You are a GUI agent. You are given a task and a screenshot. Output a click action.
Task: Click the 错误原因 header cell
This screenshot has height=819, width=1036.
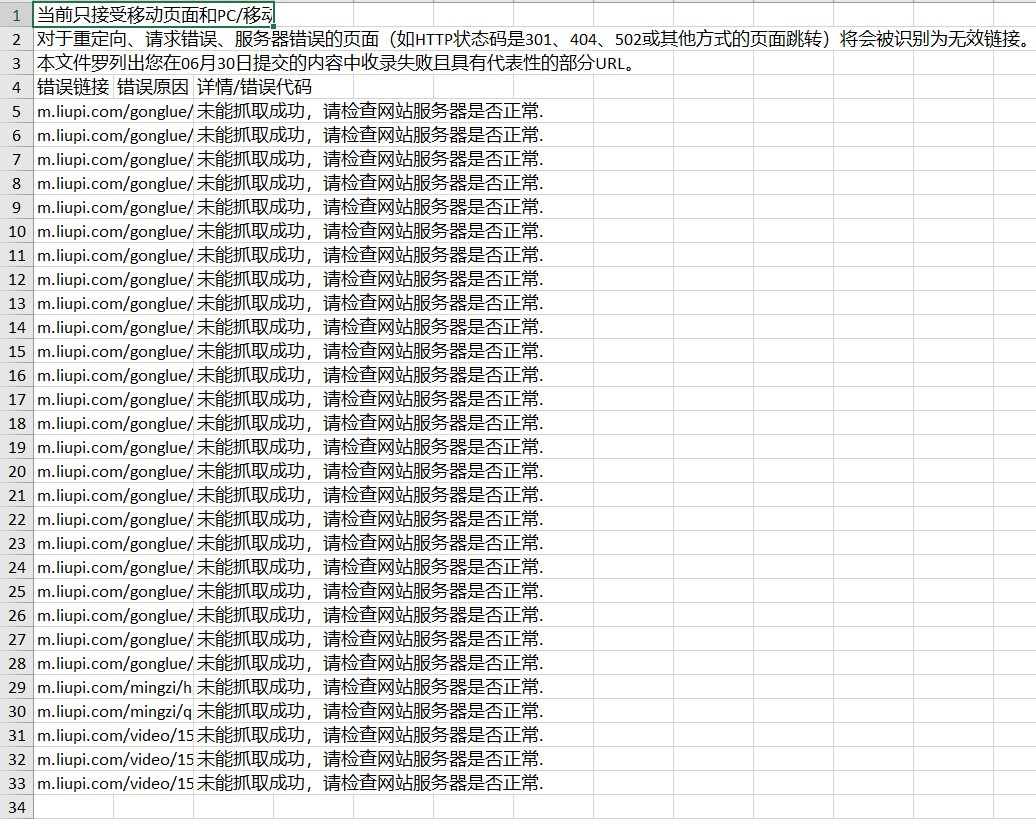pyautogui.click(x=153, y=87)
